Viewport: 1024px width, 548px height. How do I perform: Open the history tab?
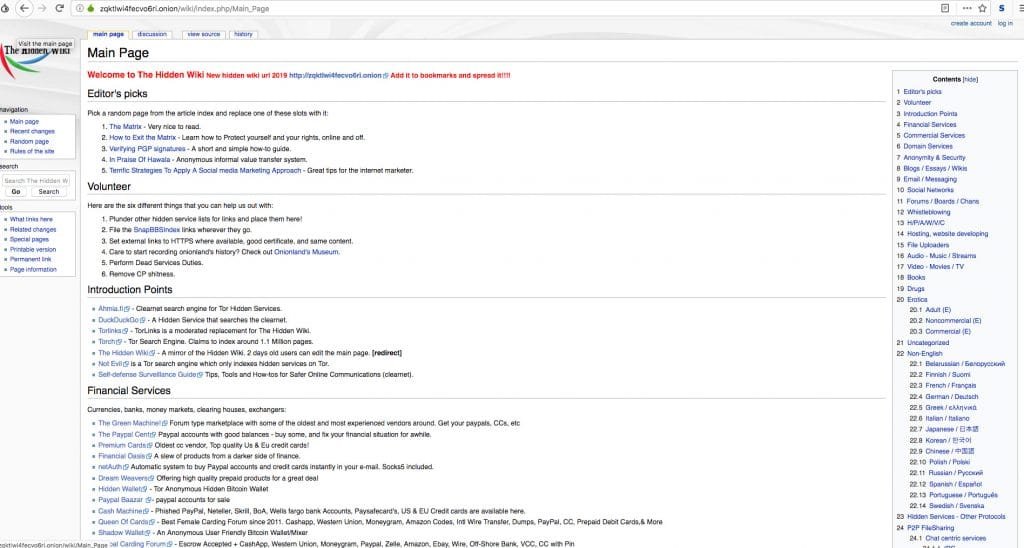click(x=243, y=34)
